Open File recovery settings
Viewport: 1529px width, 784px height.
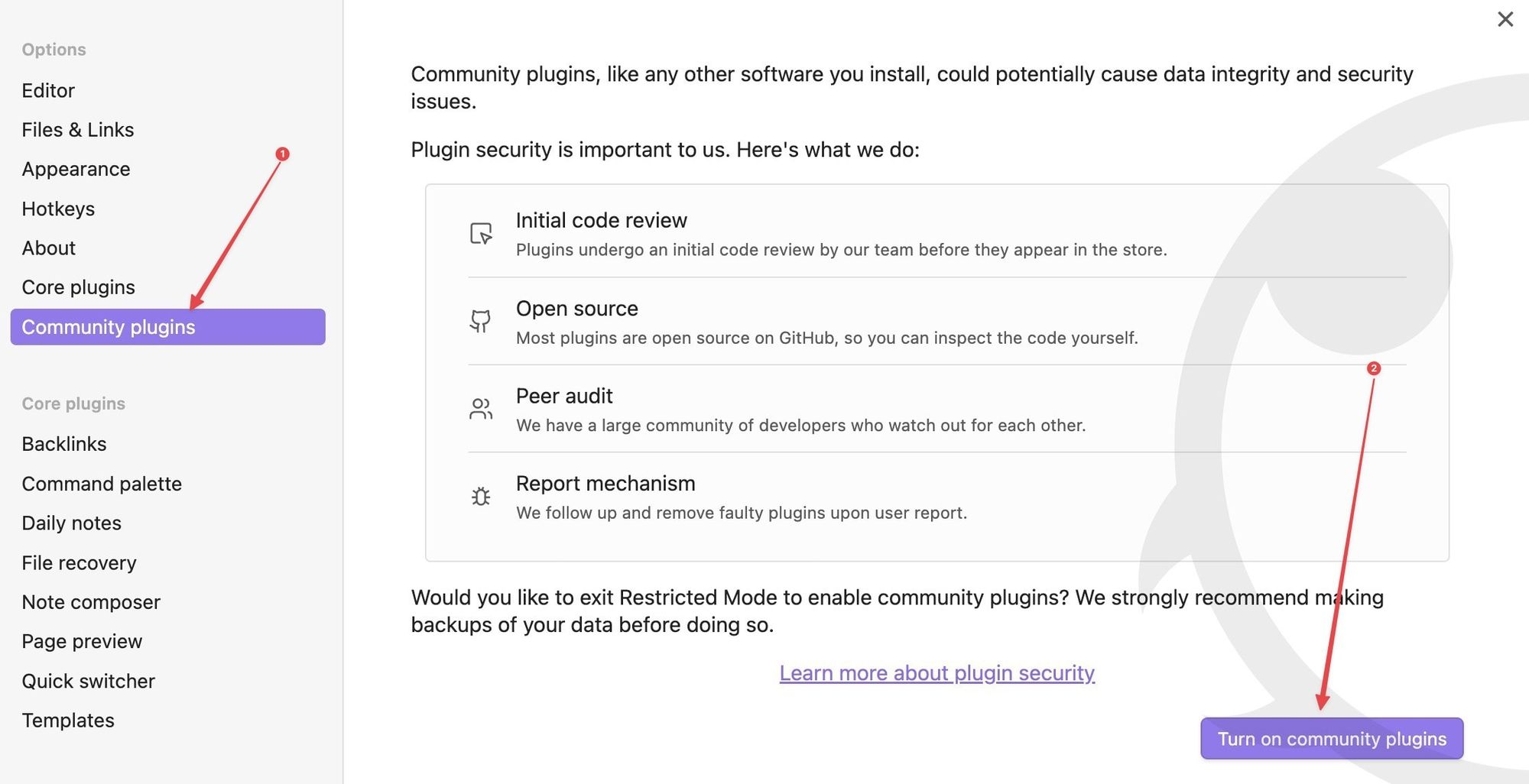(x=79, y=563)
